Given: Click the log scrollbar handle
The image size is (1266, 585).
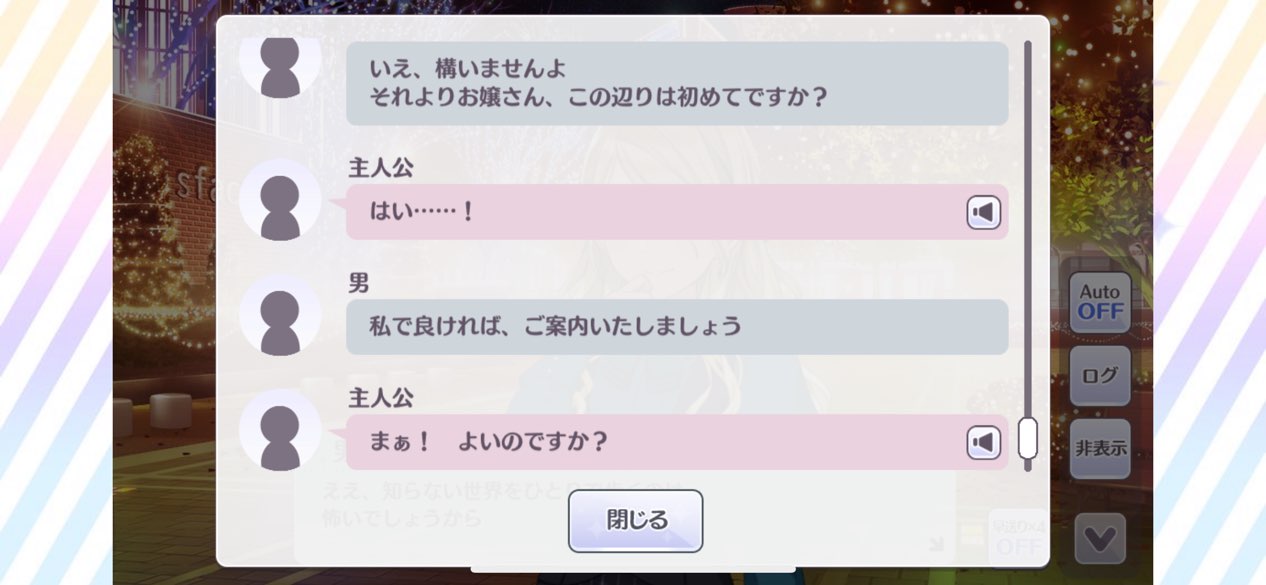Looking at the screenshot, I should pos(1027,438).
